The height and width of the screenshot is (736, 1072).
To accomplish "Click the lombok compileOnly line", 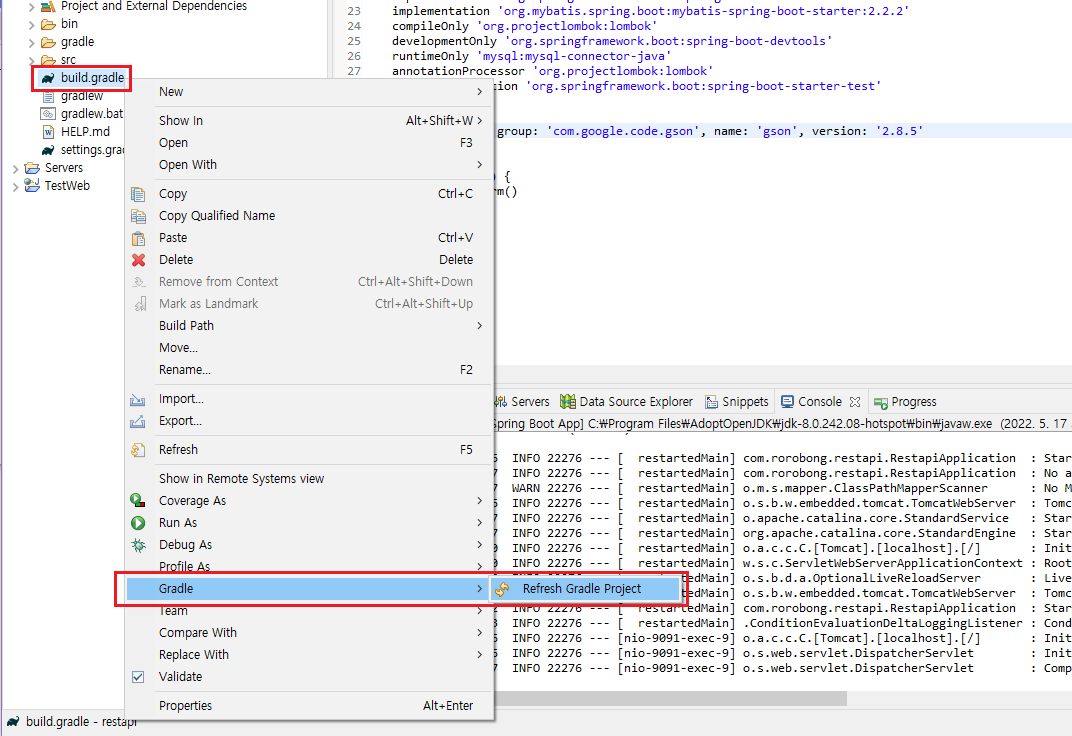I will click(x=524, y=26).
